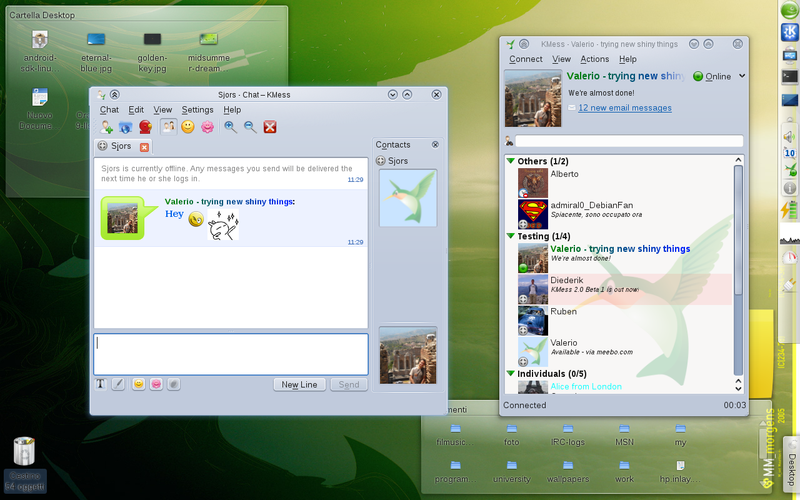This screenshot has height=500, width=800.
Task: Click the chat message input field
Action: click(x=230, y=353)
